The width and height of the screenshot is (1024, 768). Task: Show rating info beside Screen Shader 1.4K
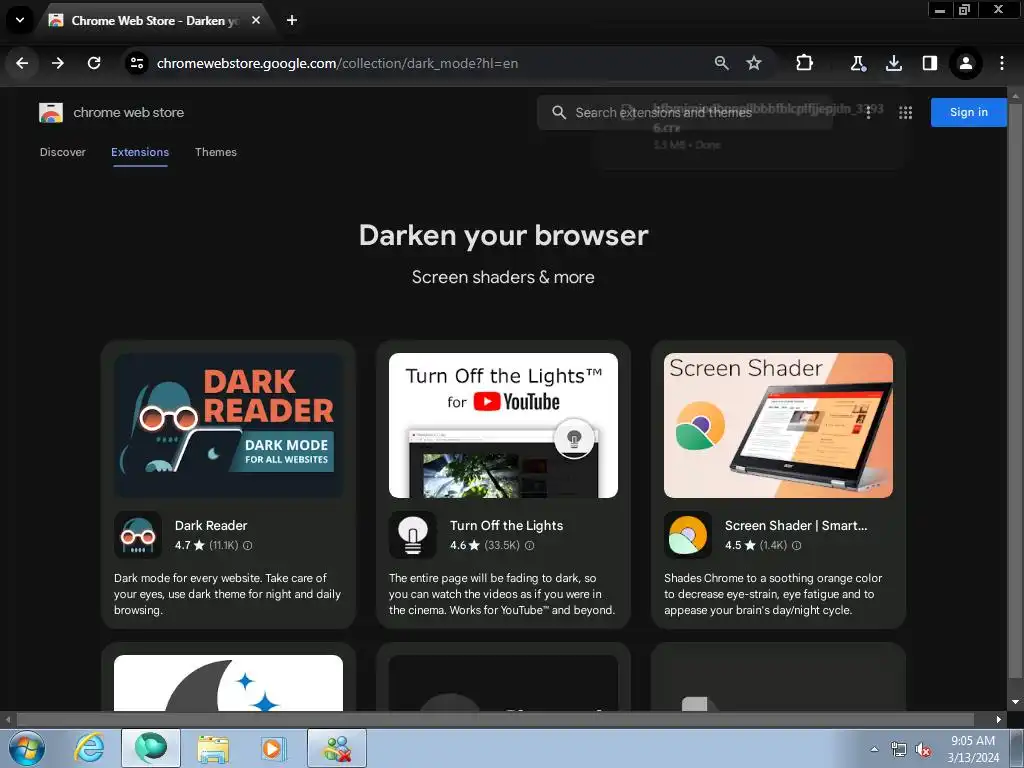click(797, 545)
